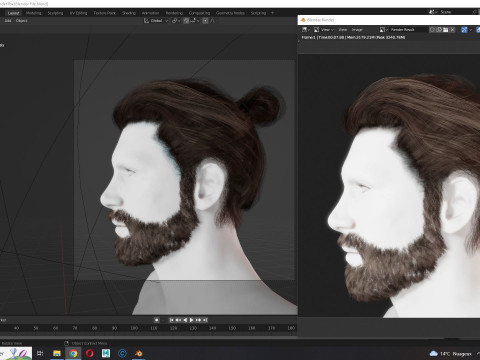Open the View mode dropdown in render window

point(323,30)
